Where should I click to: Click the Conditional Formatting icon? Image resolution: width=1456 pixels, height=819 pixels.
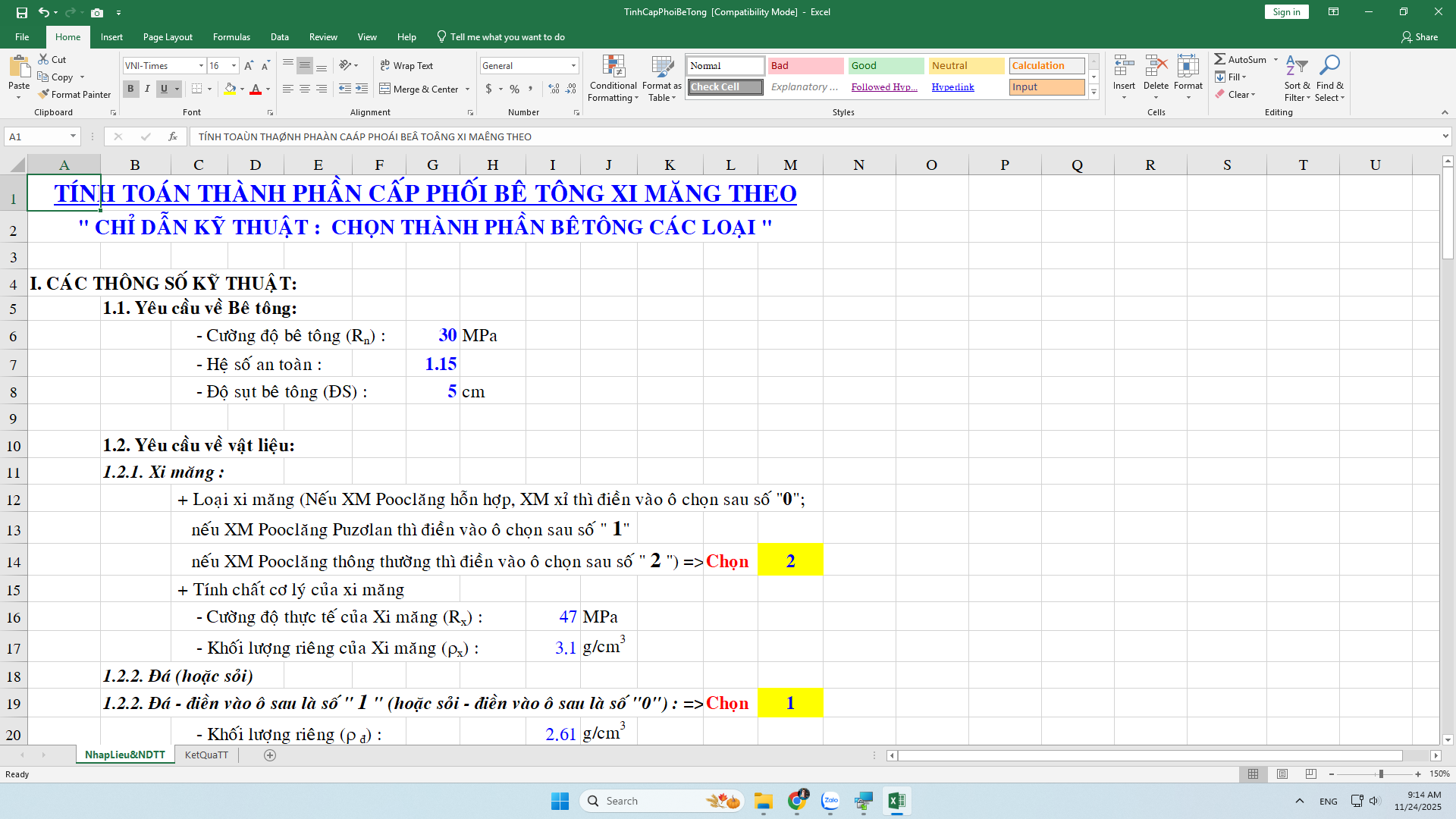click(613, 67)
